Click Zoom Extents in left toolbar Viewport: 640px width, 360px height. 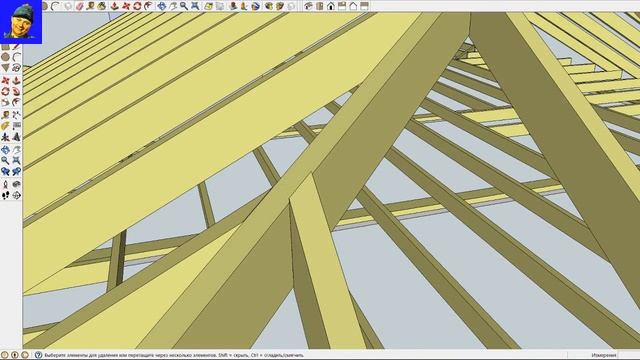pyautogui.click(x=16, y=160)
